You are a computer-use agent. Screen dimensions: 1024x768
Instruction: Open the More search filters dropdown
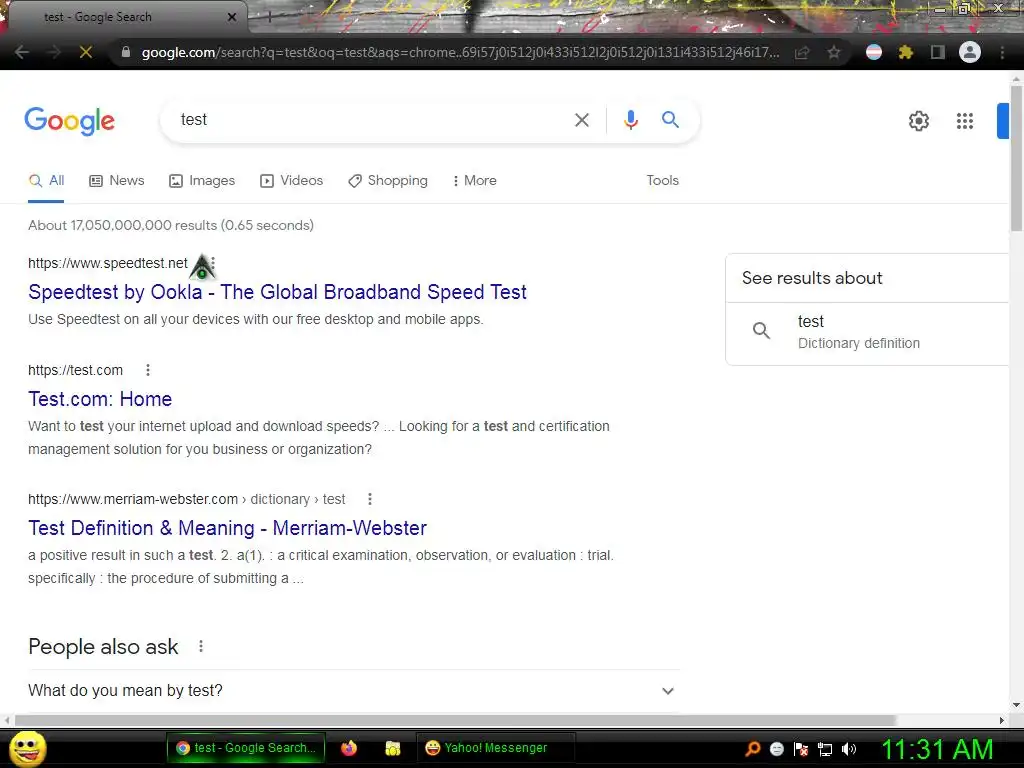point(475,181)
